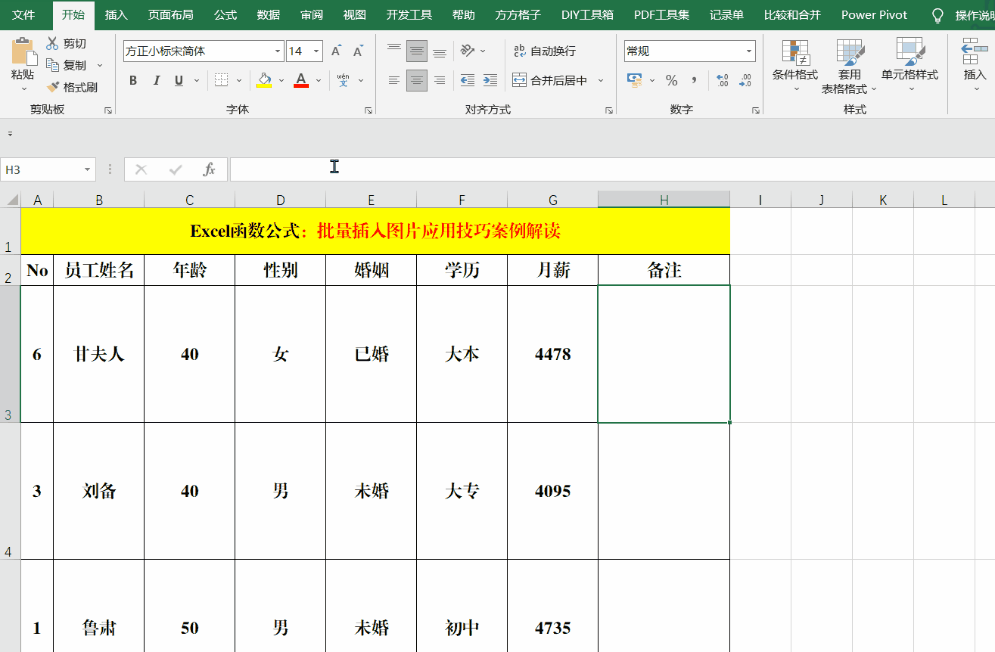Image resolution: width=995 pixels, height=652 pixels.
Task: Expand the merge and center options arrow
Action: pos(600,81)
